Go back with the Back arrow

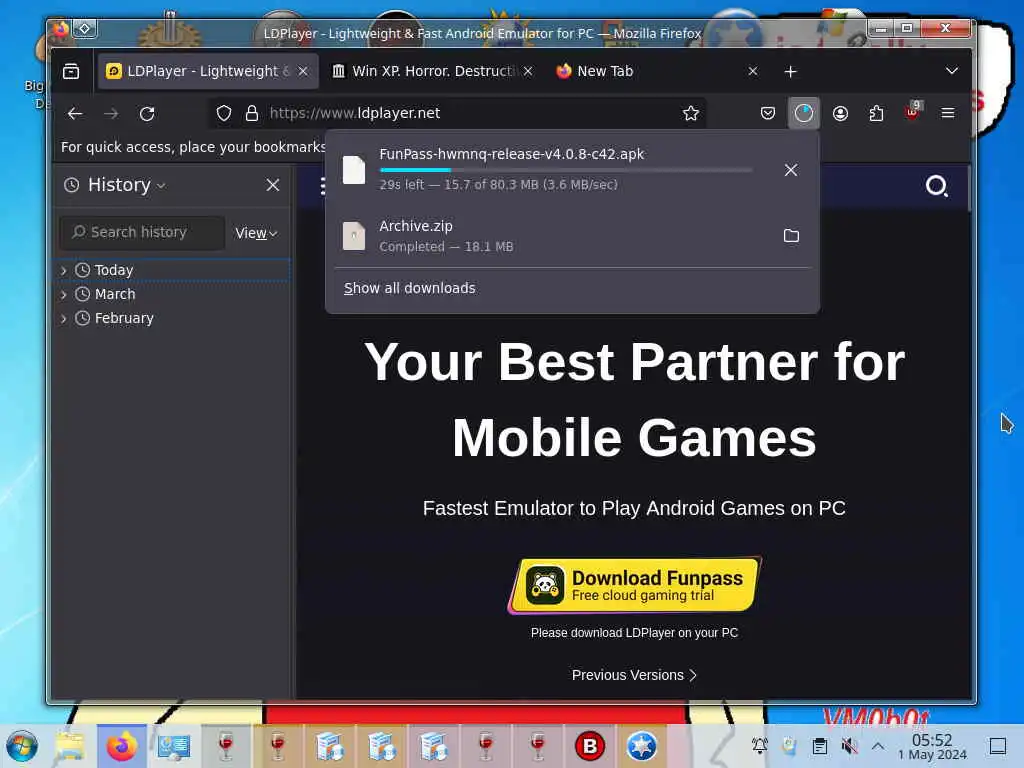pyautogui.click(x=75, y=114)
